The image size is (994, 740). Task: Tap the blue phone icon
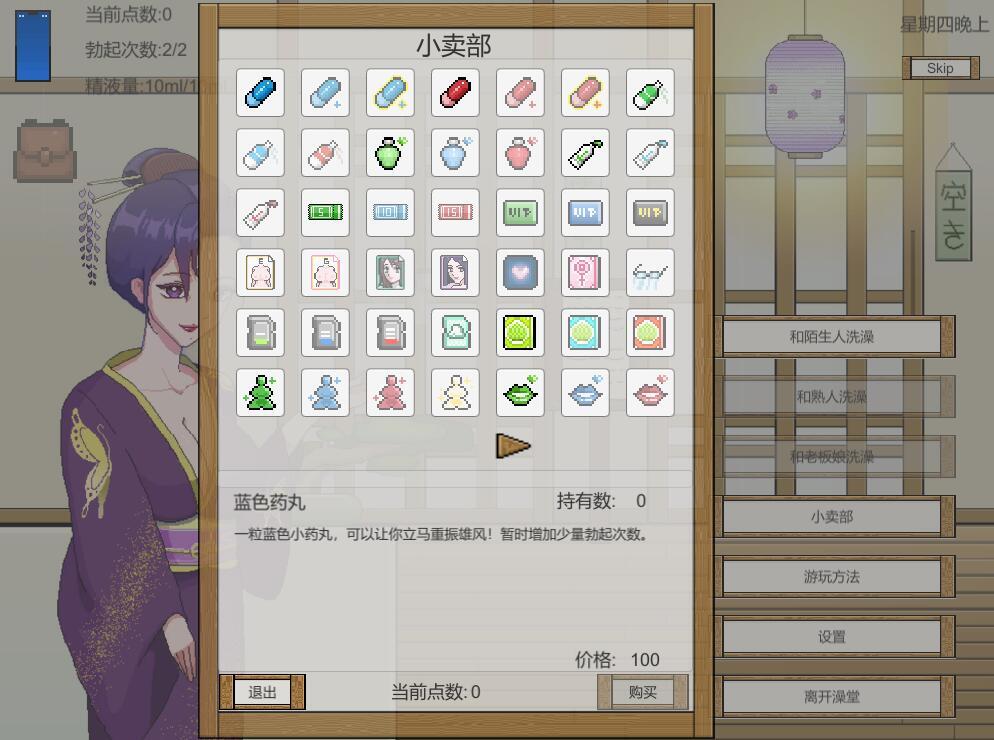[33, 46]
